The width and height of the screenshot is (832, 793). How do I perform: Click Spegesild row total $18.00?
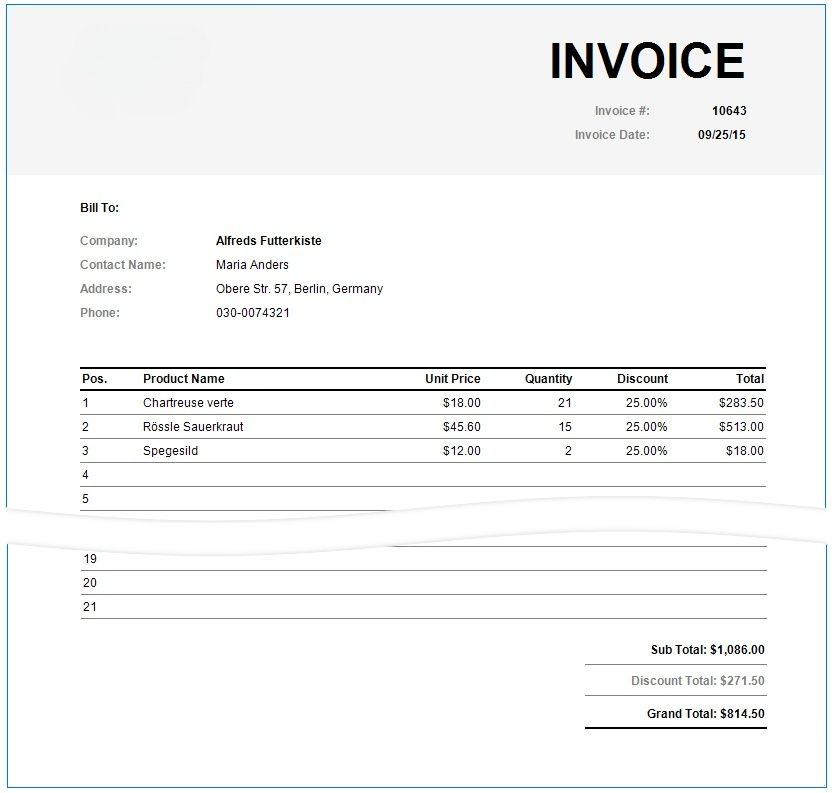coord(745,451)
